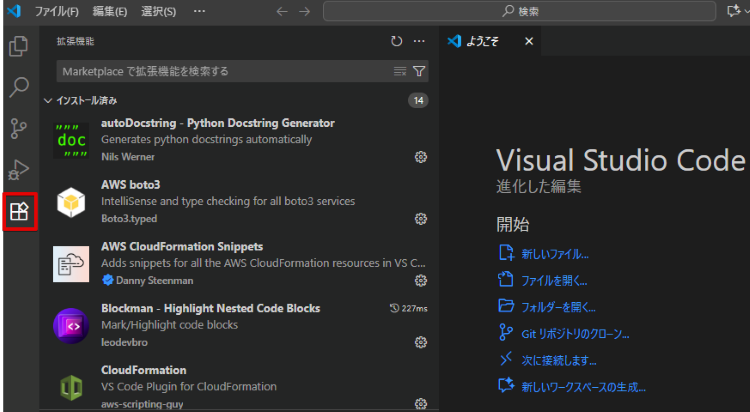Collapse the インストール済み section

(x=82, y=101)
